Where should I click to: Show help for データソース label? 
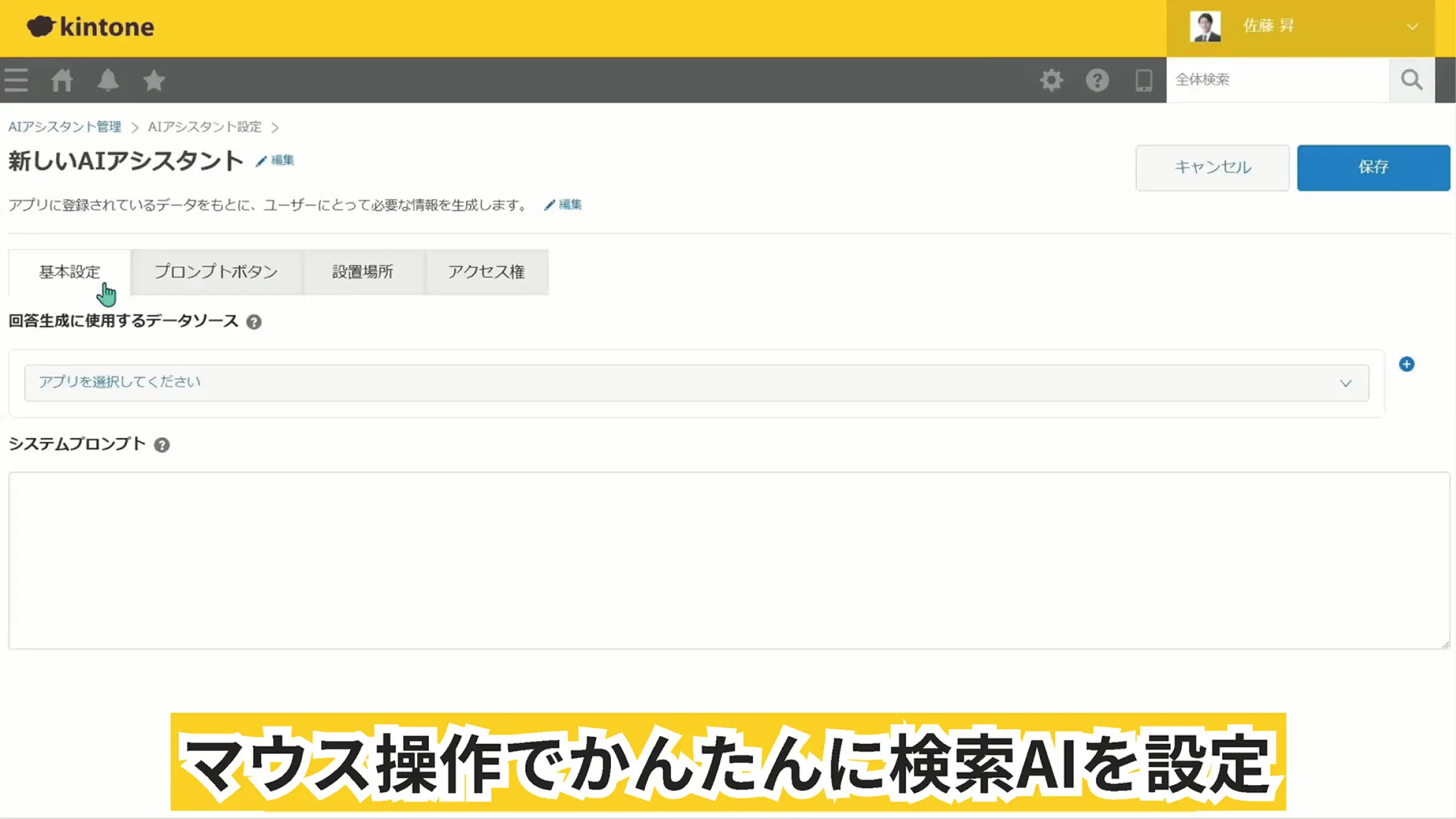point(254,322)
